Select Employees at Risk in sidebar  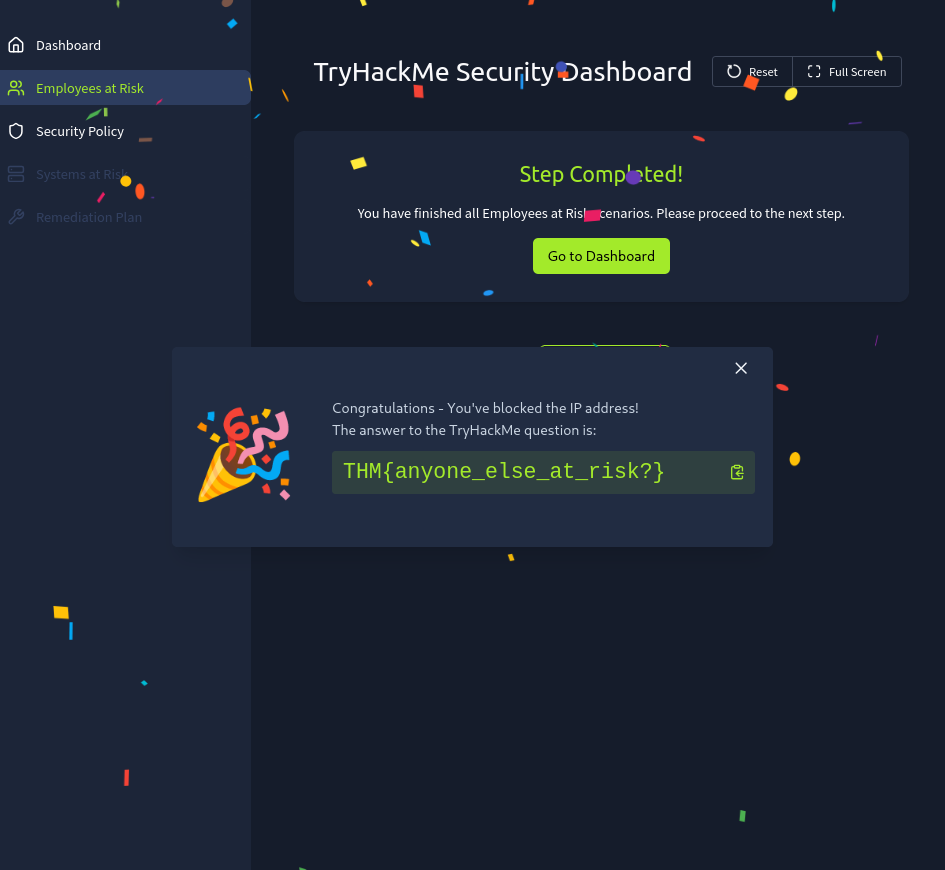125,88
